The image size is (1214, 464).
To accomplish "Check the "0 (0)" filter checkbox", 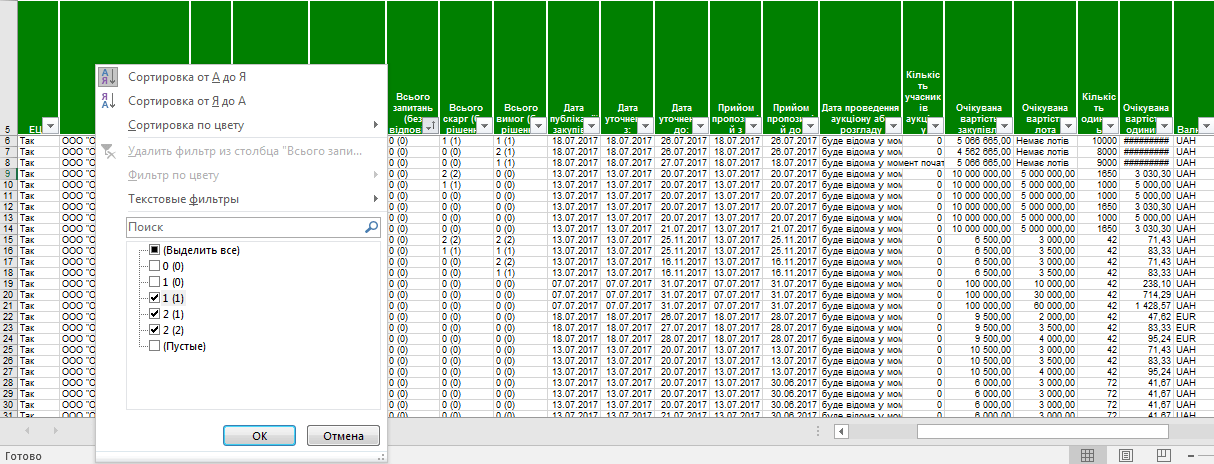I will pos(154,266).
